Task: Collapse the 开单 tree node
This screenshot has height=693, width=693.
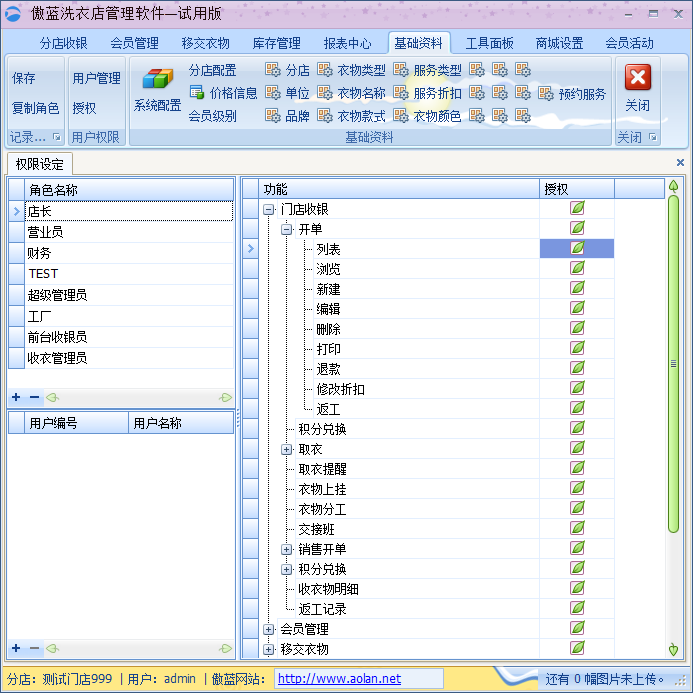Action: pyautogui.click(x=286, y=229)
